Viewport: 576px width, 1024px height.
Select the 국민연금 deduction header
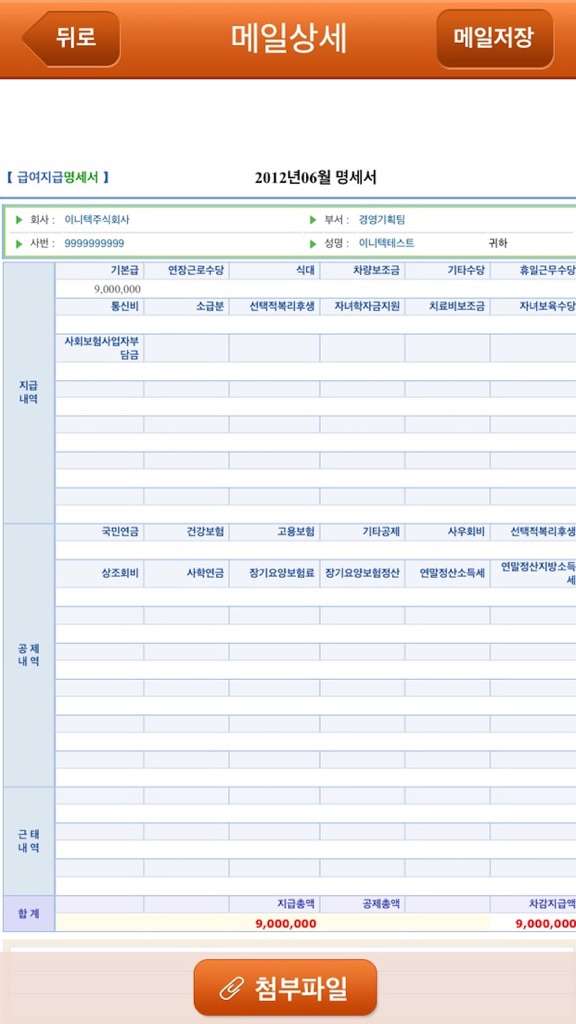(x=99, y=532)
